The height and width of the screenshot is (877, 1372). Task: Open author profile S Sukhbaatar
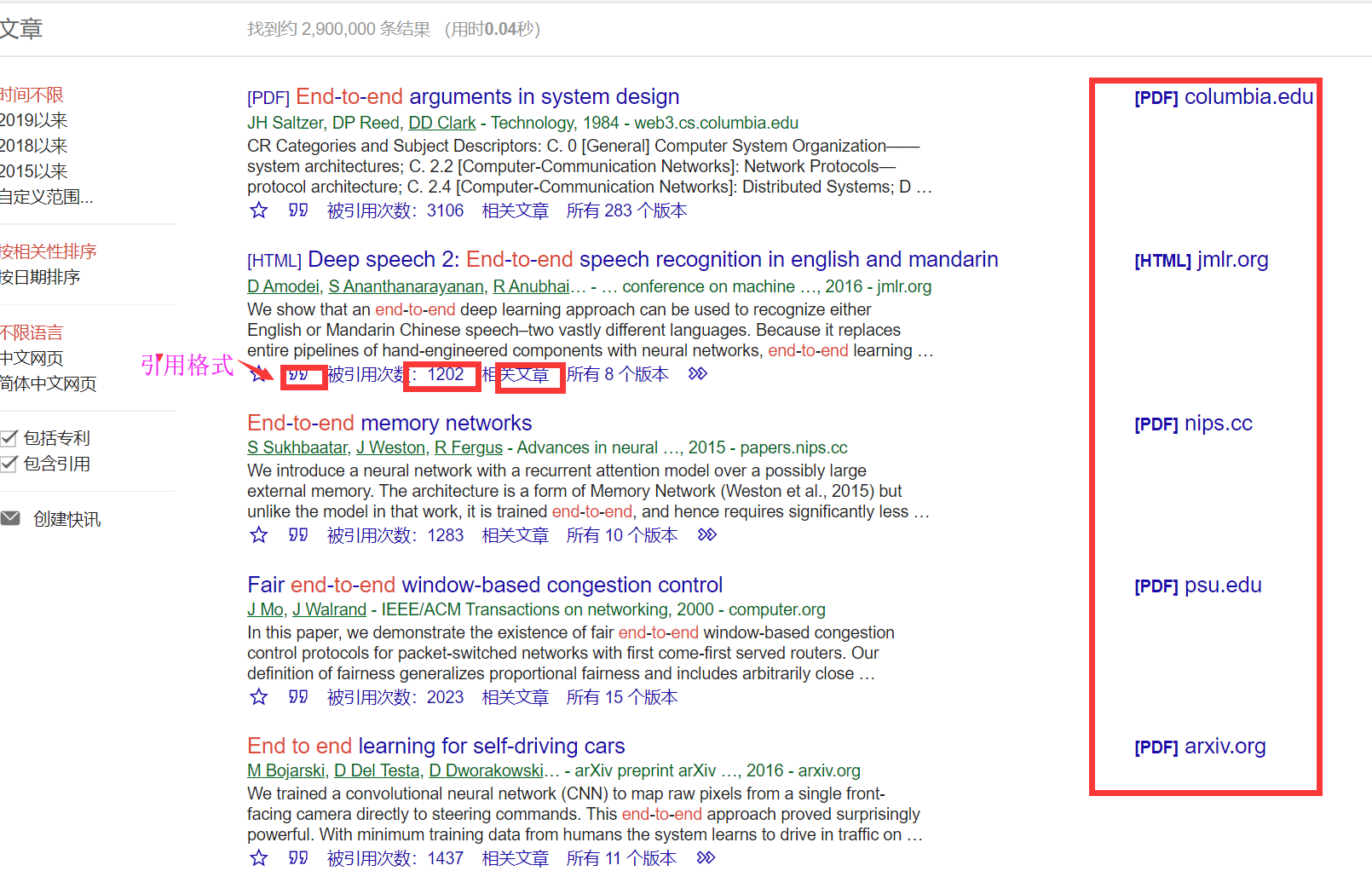tap(297, 447)
